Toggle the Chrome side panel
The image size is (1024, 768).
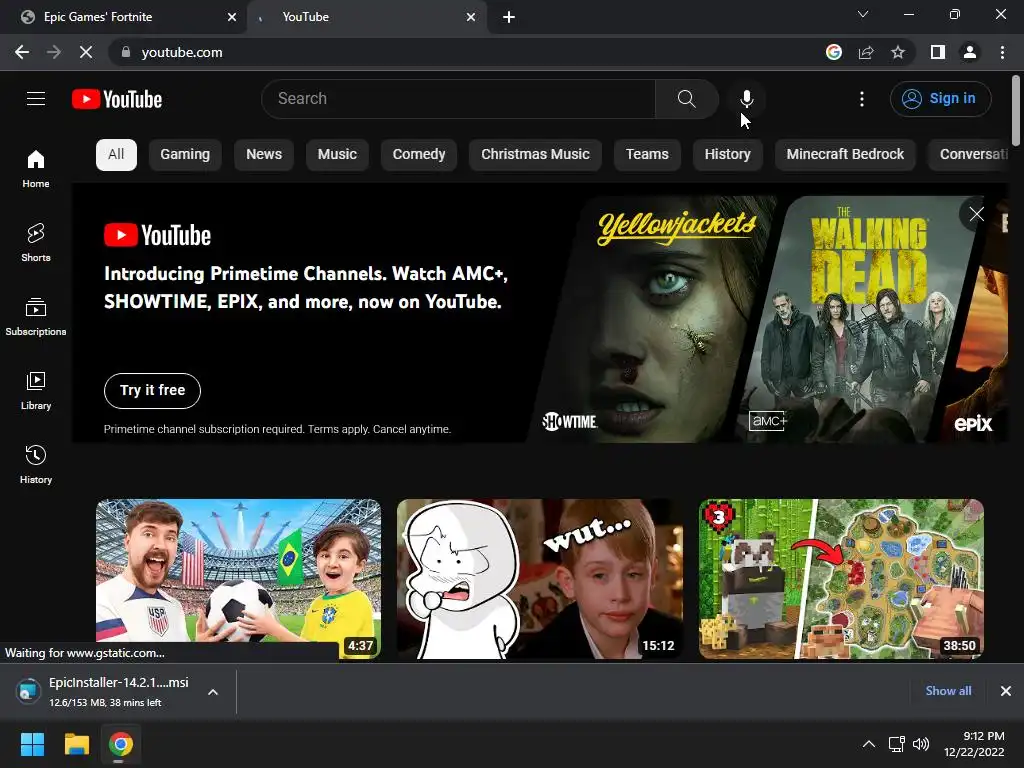(x=938, y=52)
